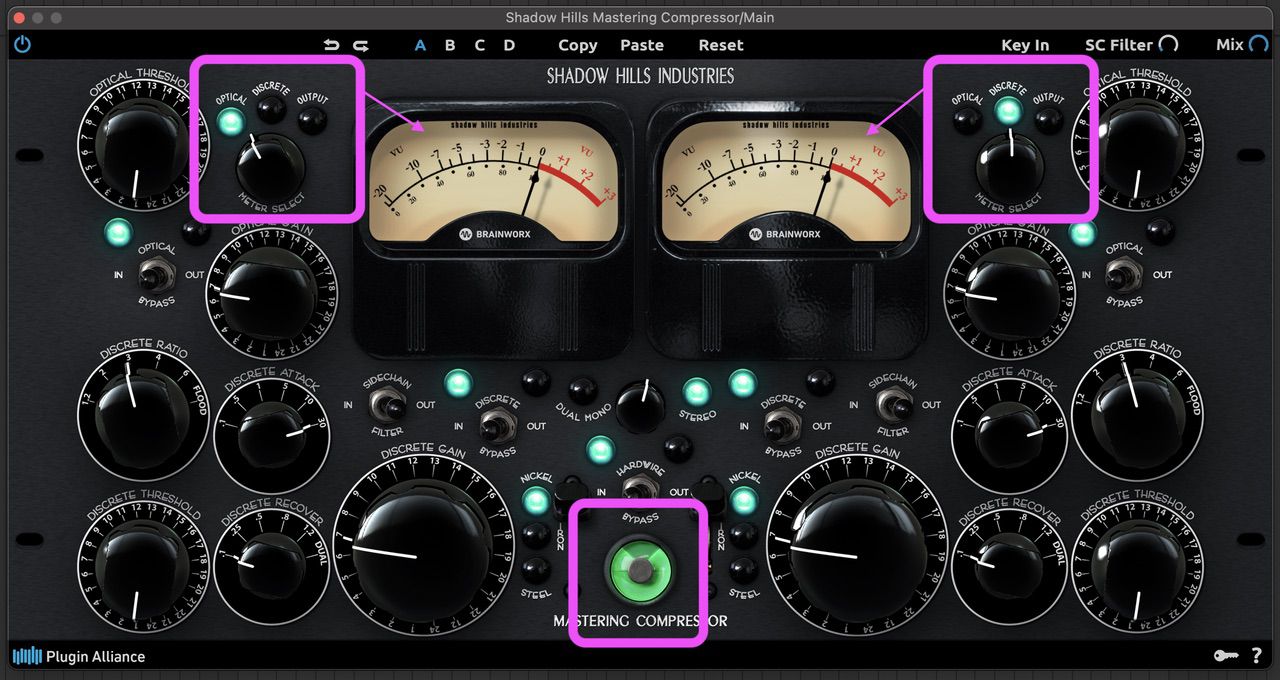Viewport: 1280px width, 680px height.
Task: Reset the plugin settings
Action: coord(721,45)
